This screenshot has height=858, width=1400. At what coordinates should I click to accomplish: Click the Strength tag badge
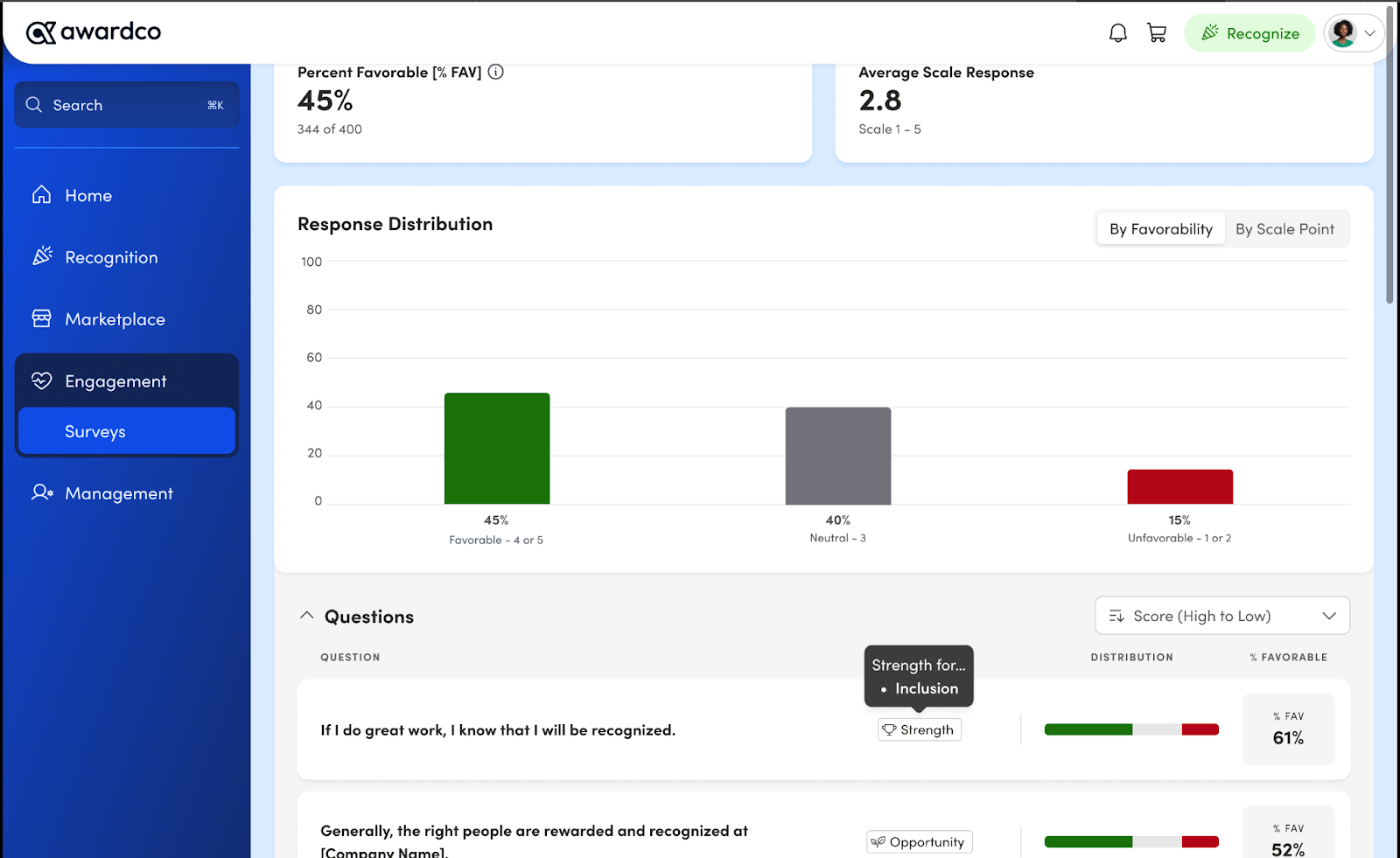919,729
